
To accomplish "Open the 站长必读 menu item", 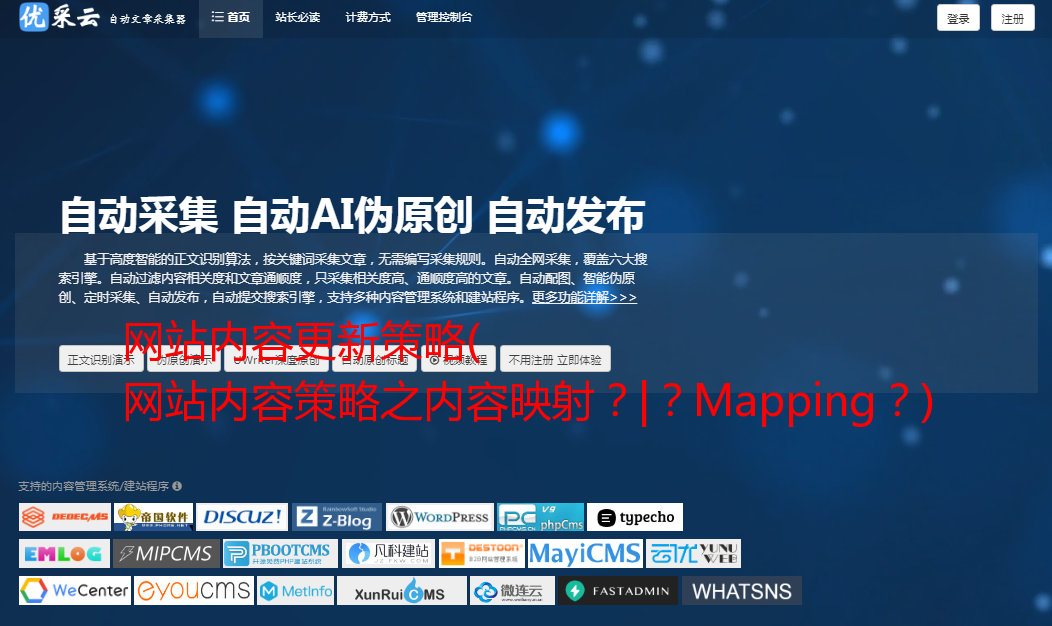I will 297,17.
